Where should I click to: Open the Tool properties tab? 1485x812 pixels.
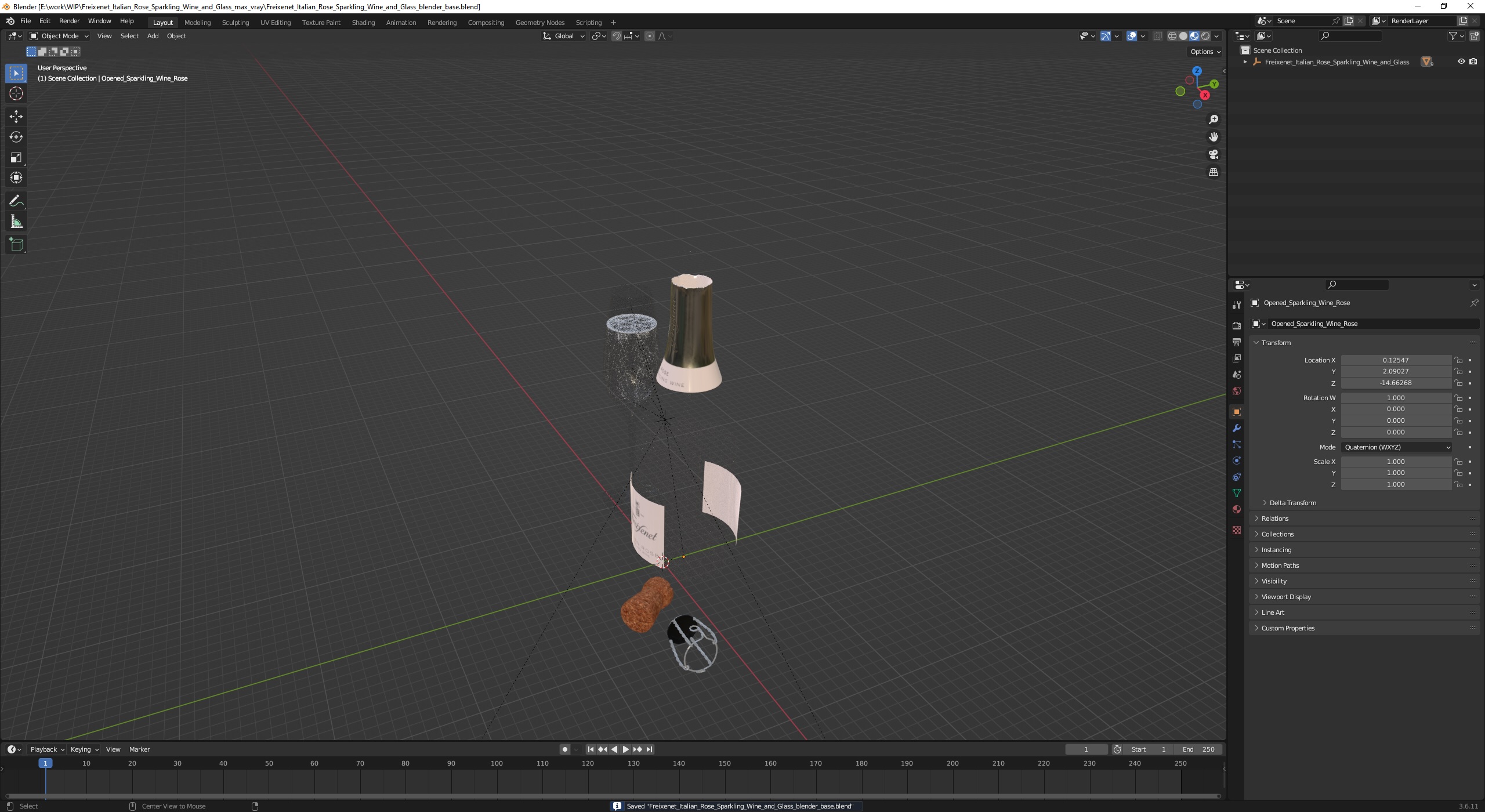[x=1237, y=304]
